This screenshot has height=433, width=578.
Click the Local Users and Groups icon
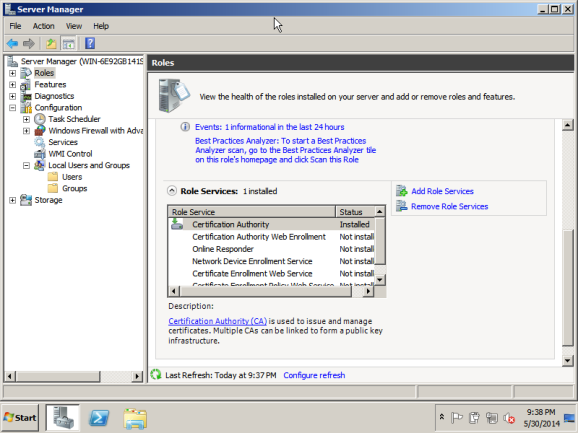coord(40,165)
